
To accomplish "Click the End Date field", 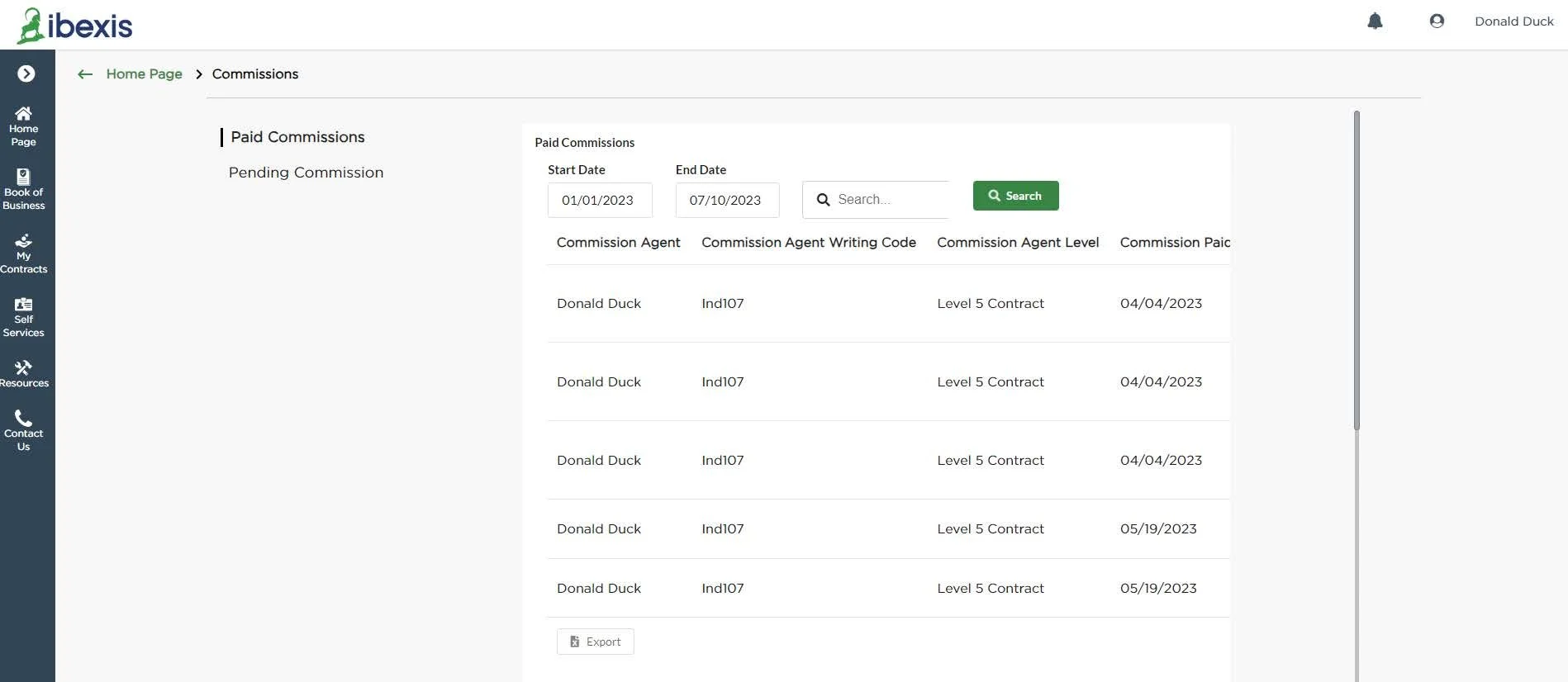I will coord(727,200).
